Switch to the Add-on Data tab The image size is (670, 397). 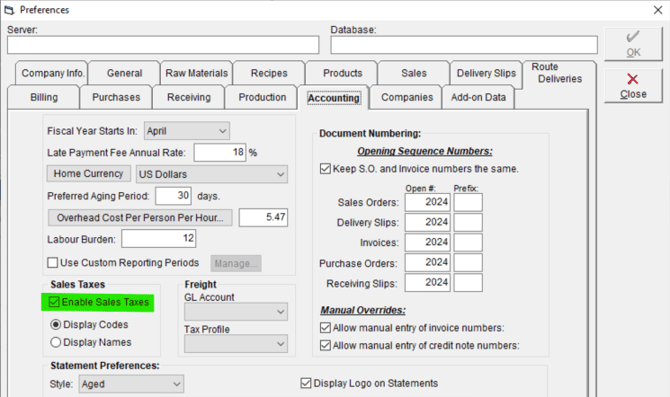pyautogui.click(x=478, y=97)
